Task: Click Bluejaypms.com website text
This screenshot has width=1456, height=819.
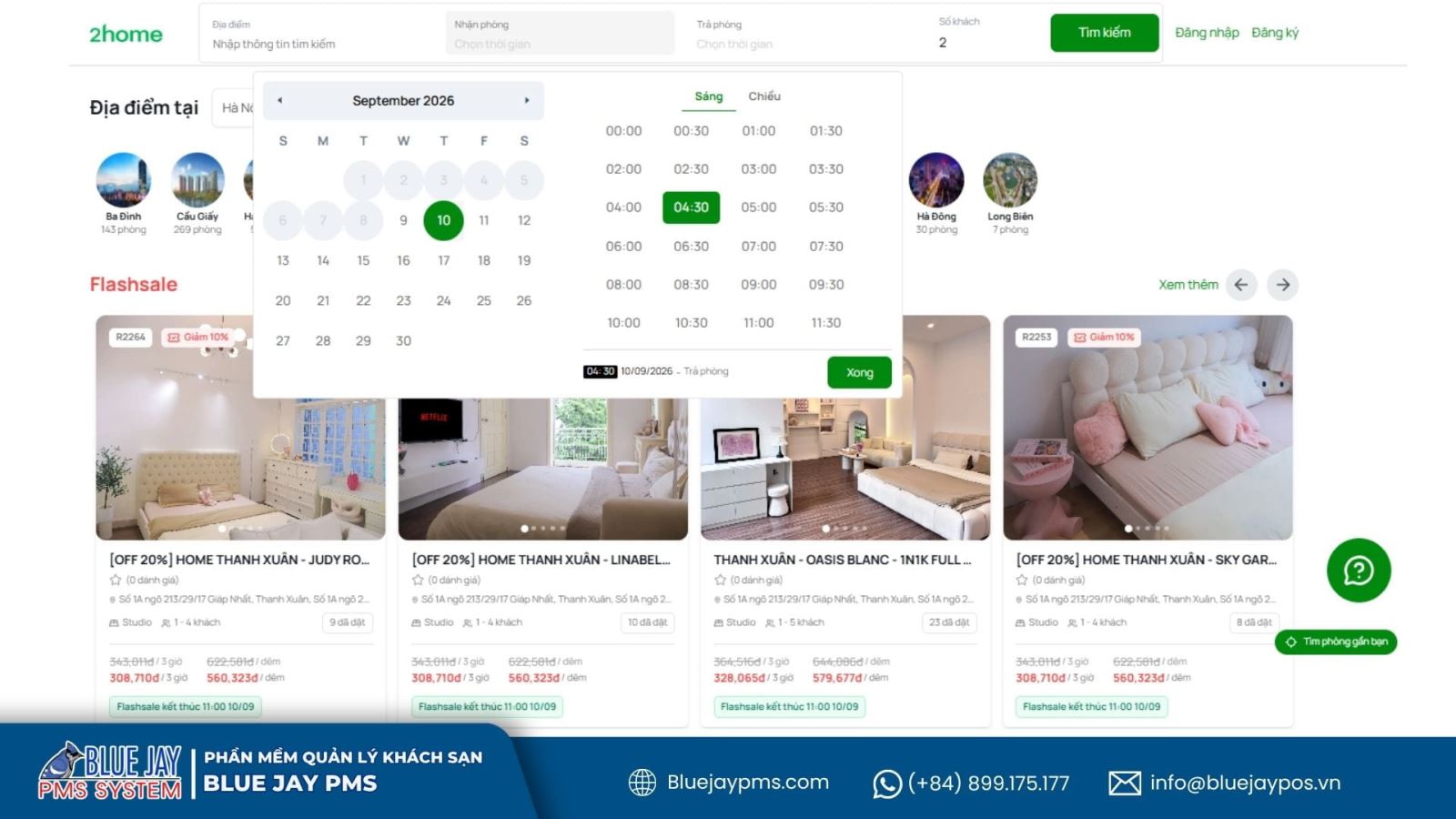Action: tap(748, 783)
